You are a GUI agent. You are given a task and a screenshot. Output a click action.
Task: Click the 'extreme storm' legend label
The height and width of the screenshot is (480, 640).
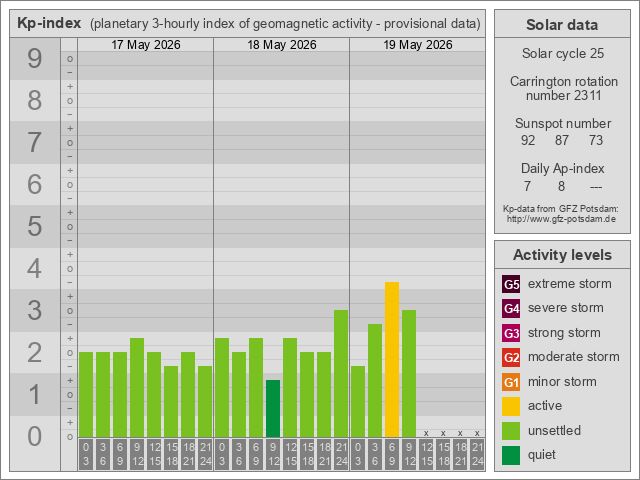click(570, 283)
